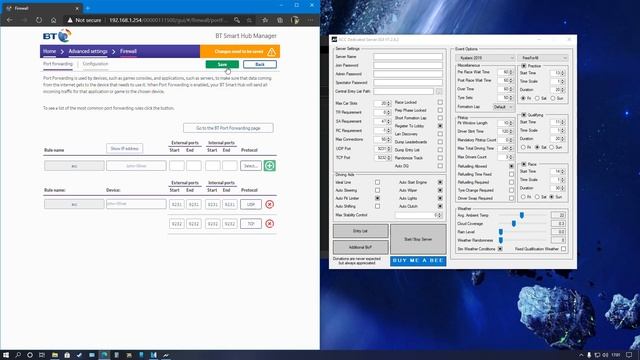Toggle the Auto Start Engine checkbox

tap(440, 182)
